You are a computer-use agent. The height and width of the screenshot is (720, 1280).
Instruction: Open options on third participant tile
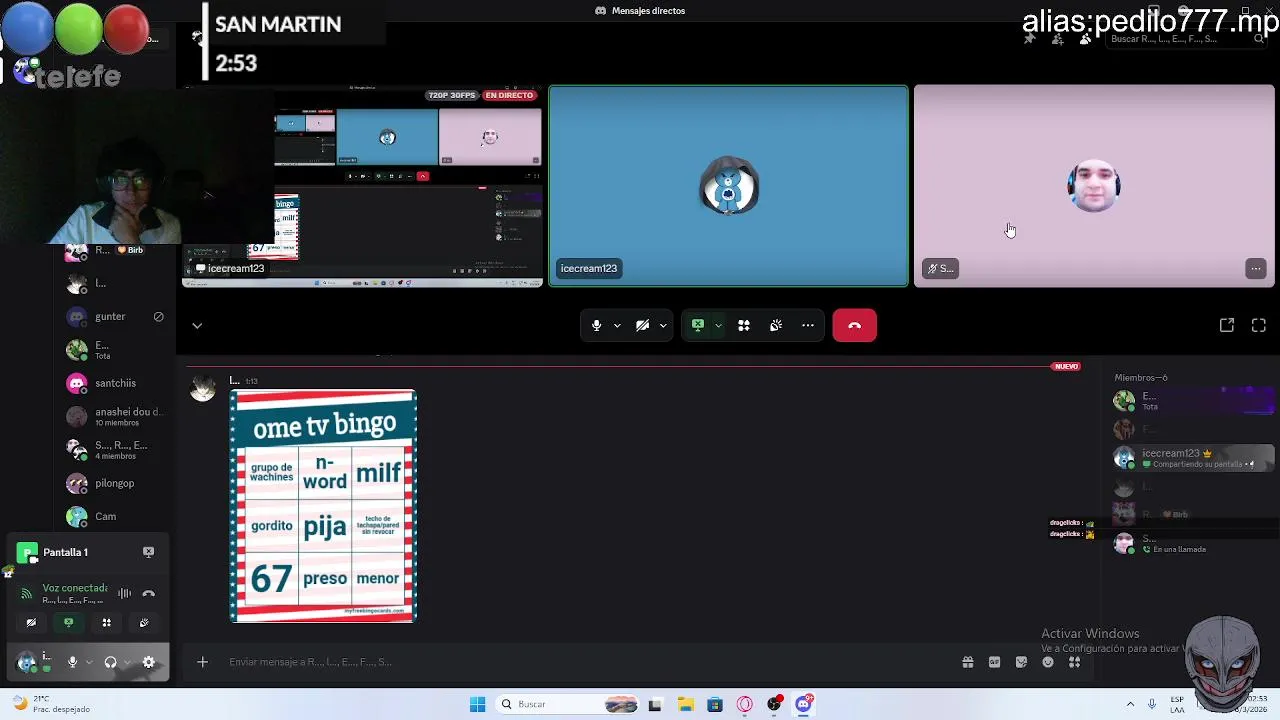1256,268
